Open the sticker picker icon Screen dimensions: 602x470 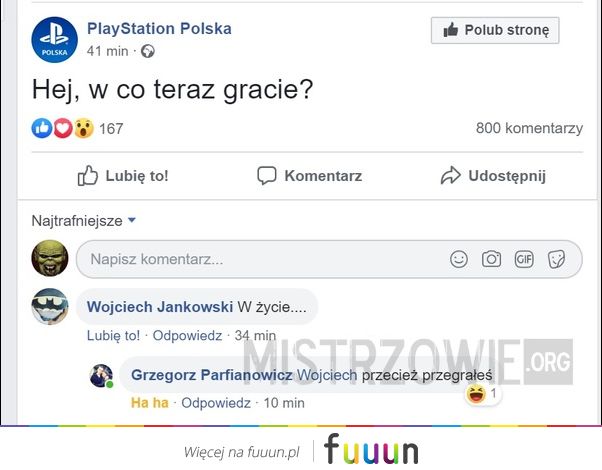coord(556,259)
